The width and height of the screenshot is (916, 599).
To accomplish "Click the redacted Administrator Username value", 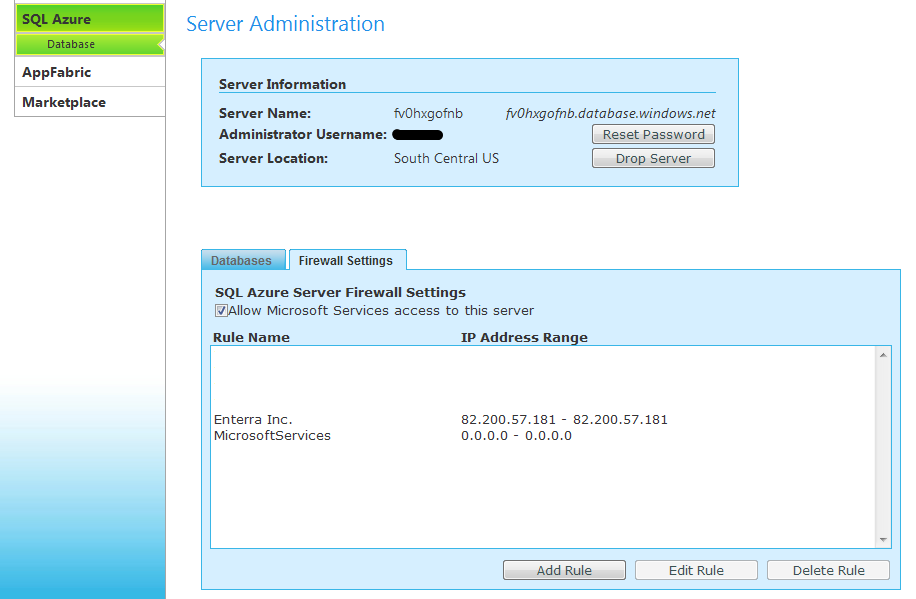I will [x=418, y=135].
